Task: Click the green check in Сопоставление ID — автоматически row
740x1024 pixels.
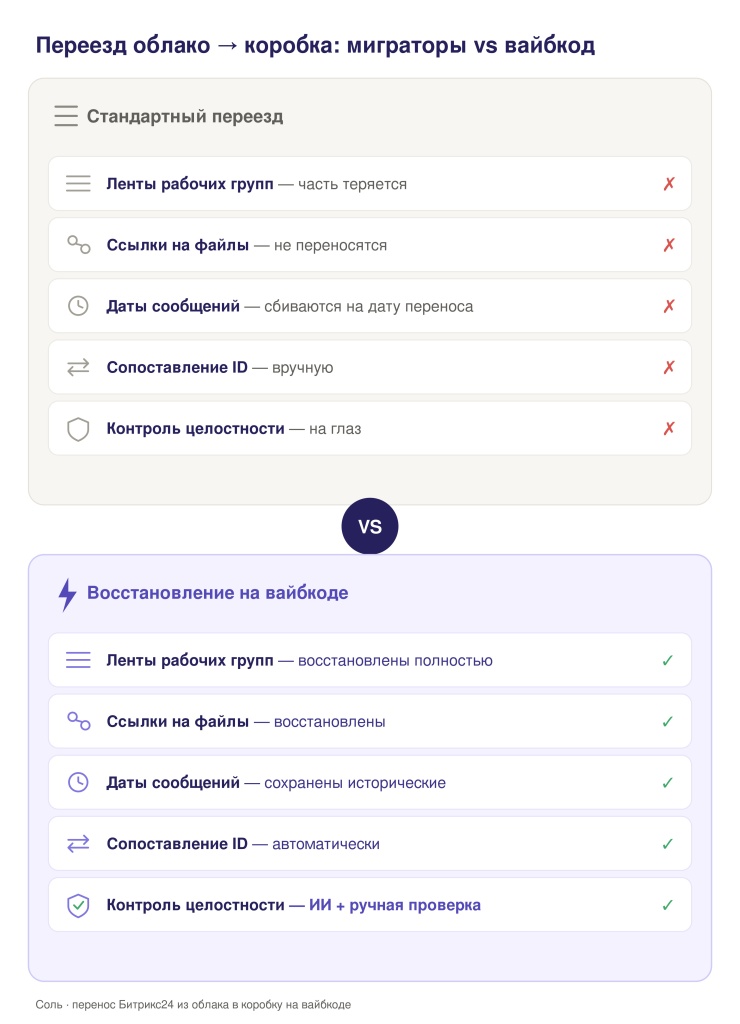Action: tap(668, 844)
